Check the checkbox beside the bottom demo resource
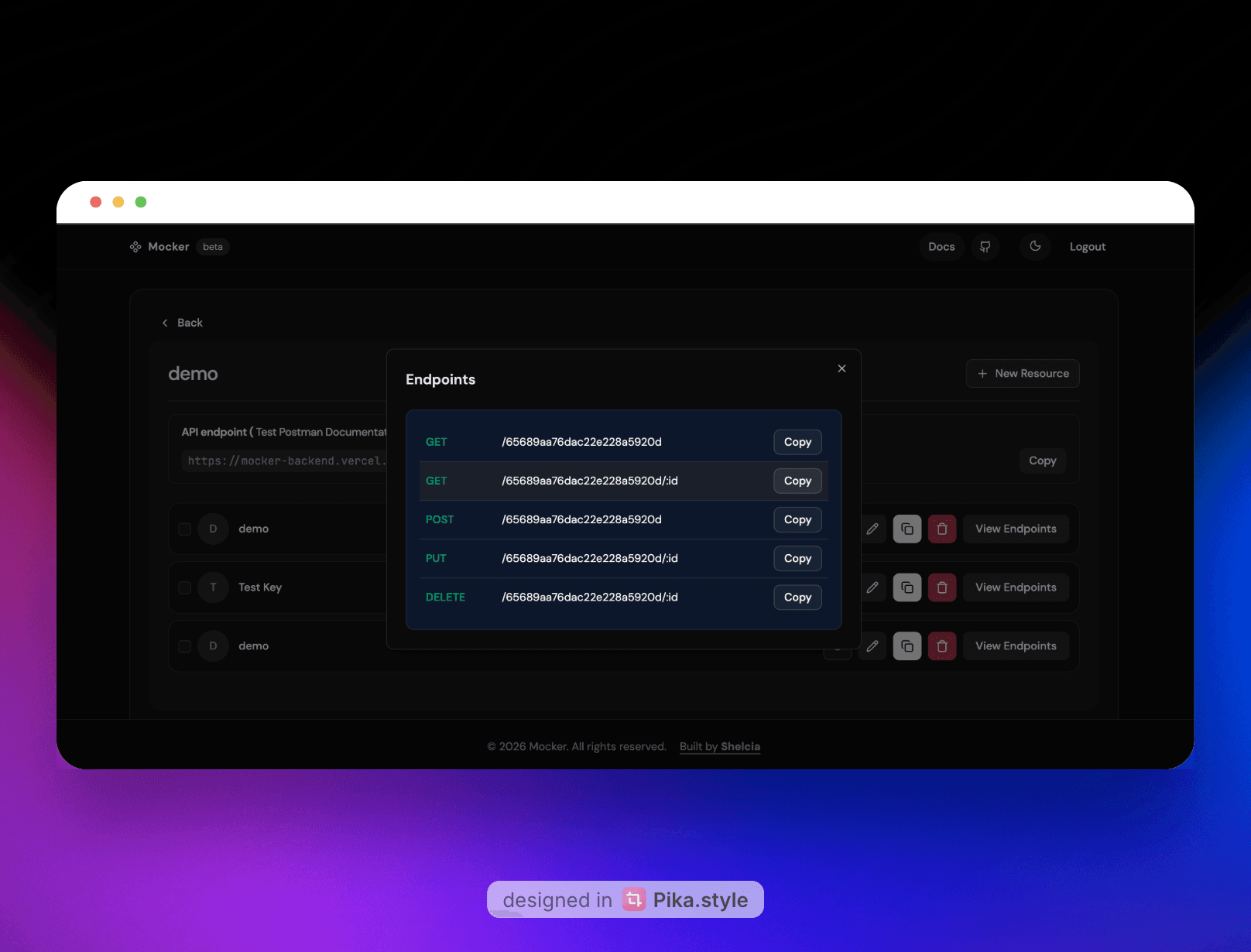Screen dimensions: 1251x952 (184, 646)
